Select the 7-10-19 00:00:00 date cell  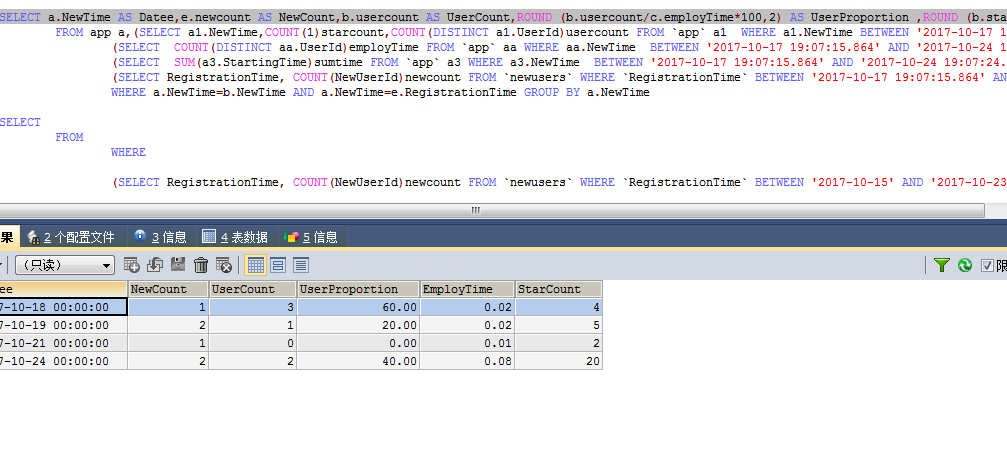[x=63, y=325]
